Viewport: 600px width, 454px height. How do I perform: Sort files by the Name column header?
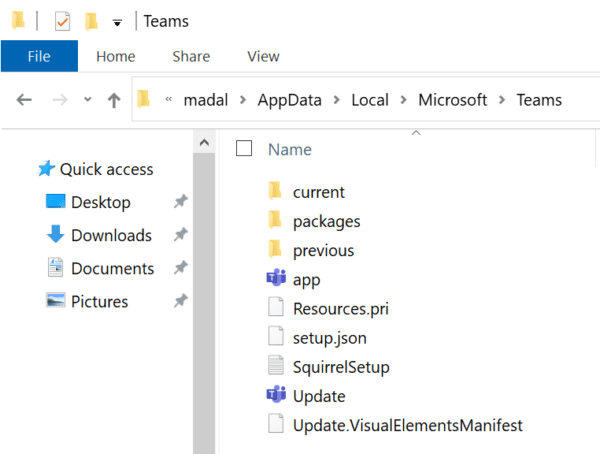pyautogui.click(x=290, y=149)
